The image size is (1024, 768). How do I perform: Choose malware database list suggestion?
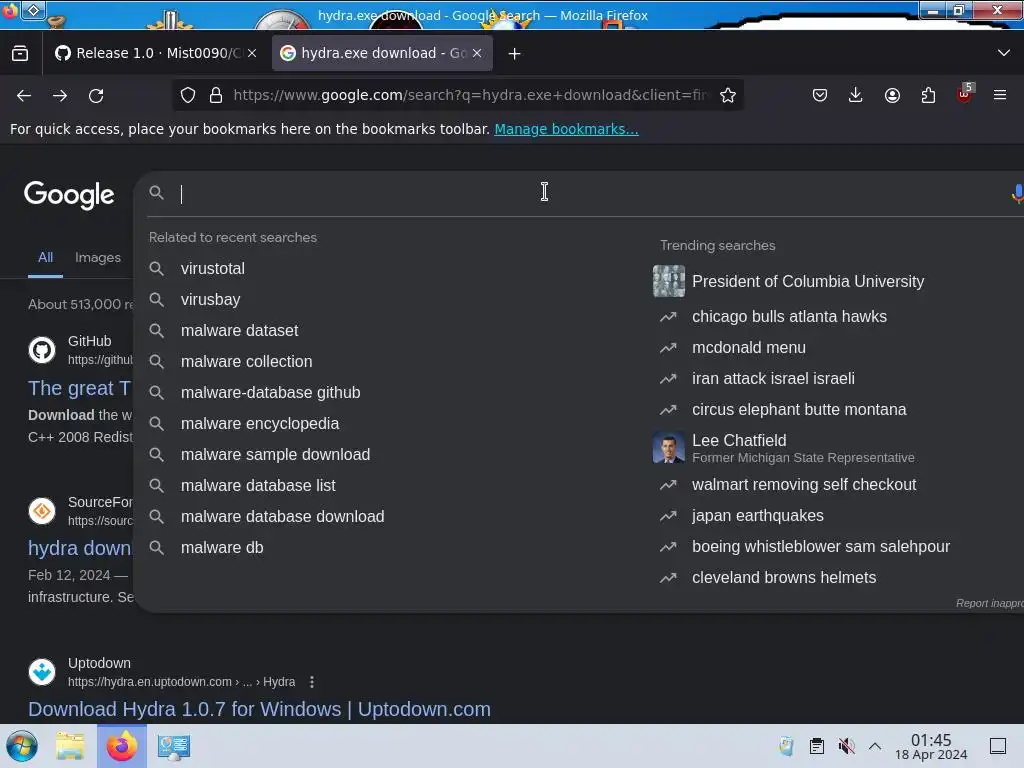click(x=258, y=485)
